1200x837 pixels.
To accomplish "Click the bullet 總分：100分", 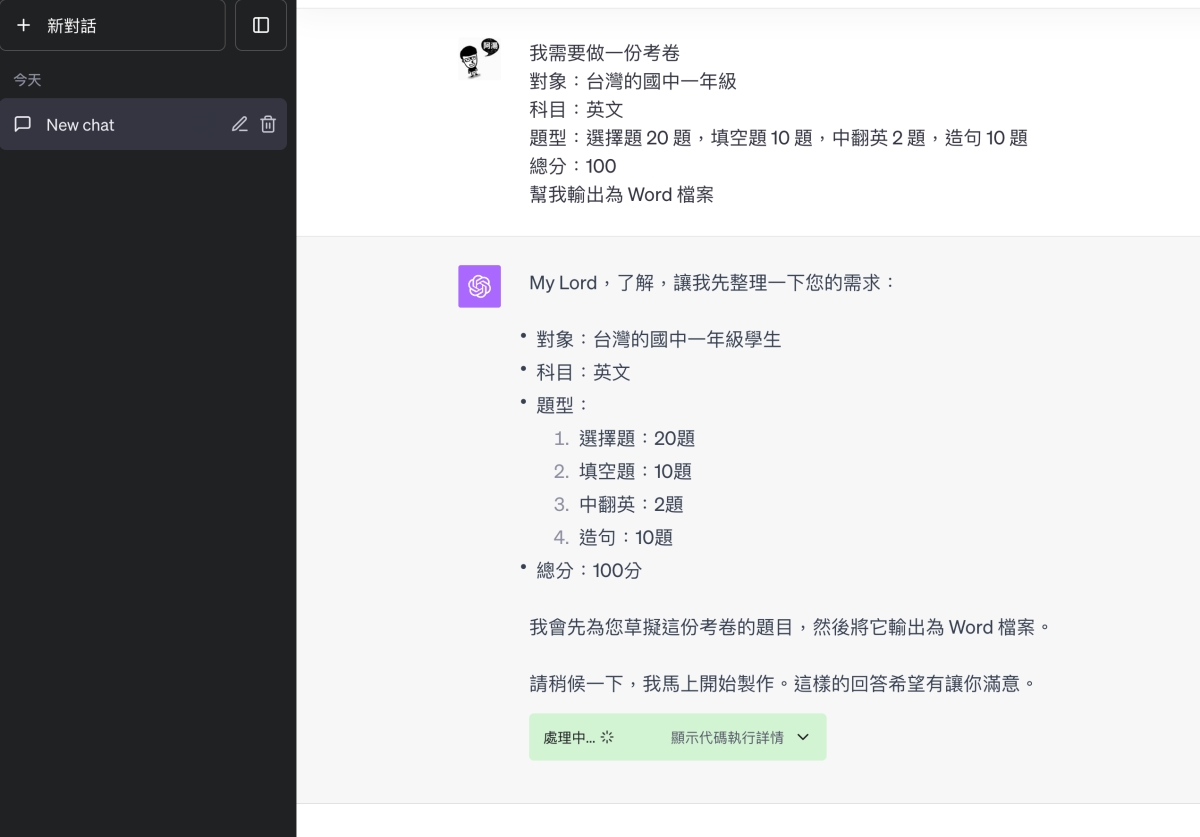I will click(x=589, y=571).
